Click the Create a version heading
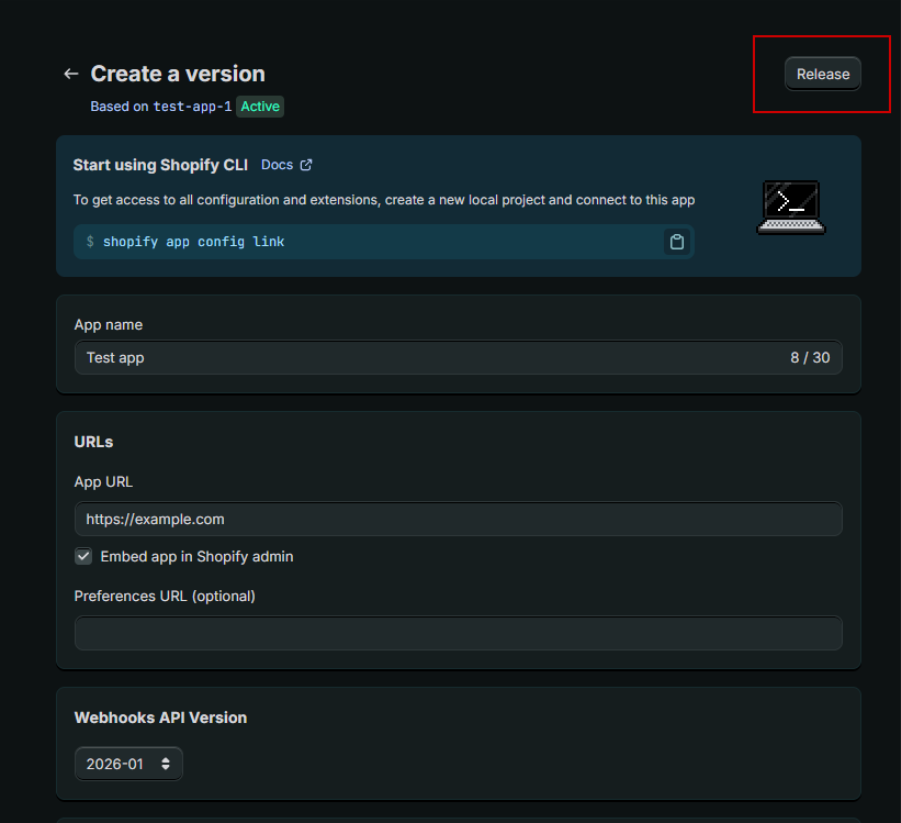 click(x=178, y=74)
